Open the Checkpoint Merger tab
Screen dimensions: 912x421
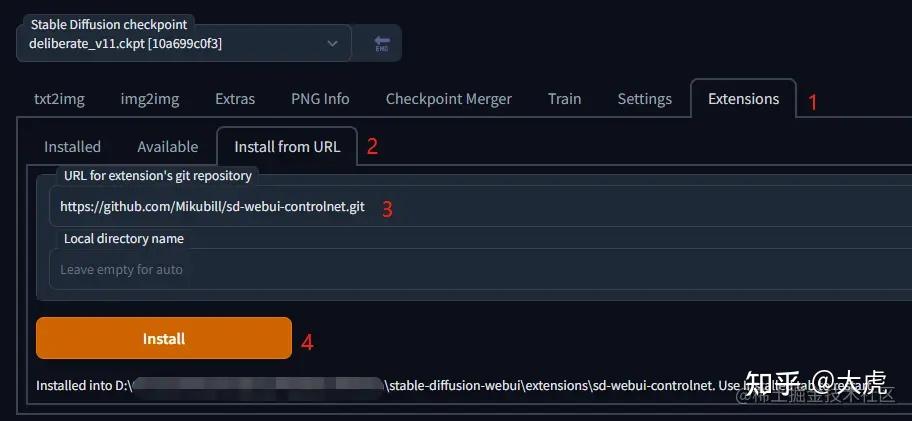pyautogui.click(x=448, y=99)
